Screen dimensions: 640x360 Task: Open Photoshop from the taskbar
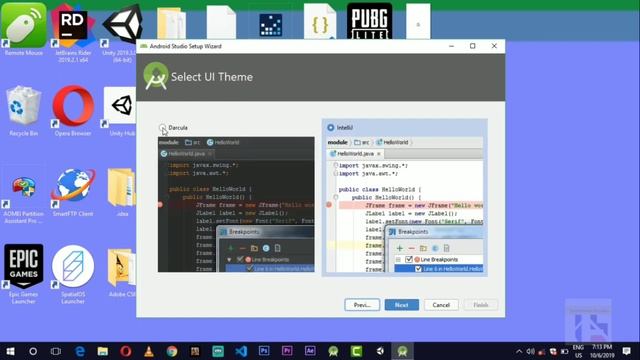coord(264,351)
